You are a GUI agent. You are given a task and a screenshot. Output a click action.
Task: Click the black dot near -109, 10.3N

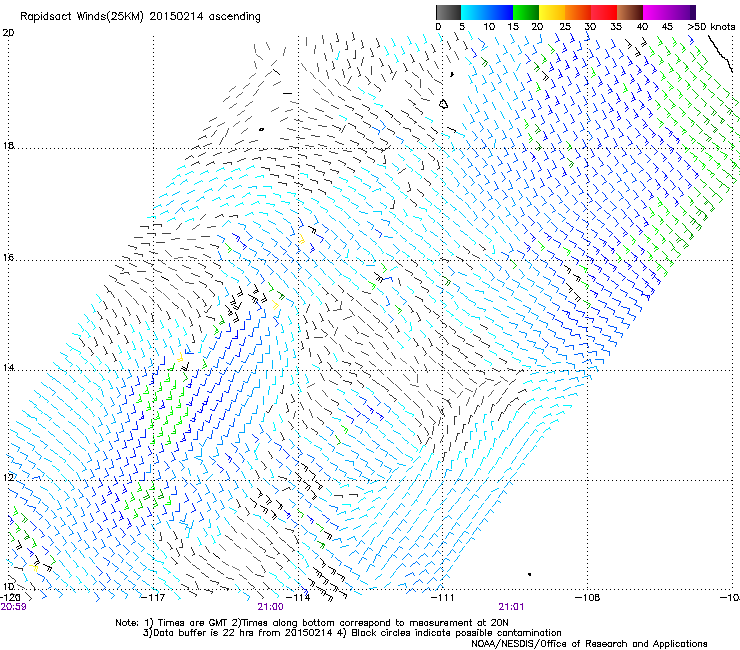(530, 574)
